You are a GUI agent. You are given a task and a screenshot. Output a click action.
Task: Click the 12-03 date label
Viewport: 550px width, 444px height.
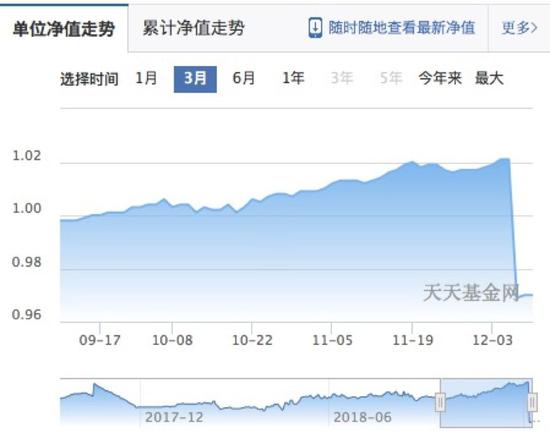492,340
